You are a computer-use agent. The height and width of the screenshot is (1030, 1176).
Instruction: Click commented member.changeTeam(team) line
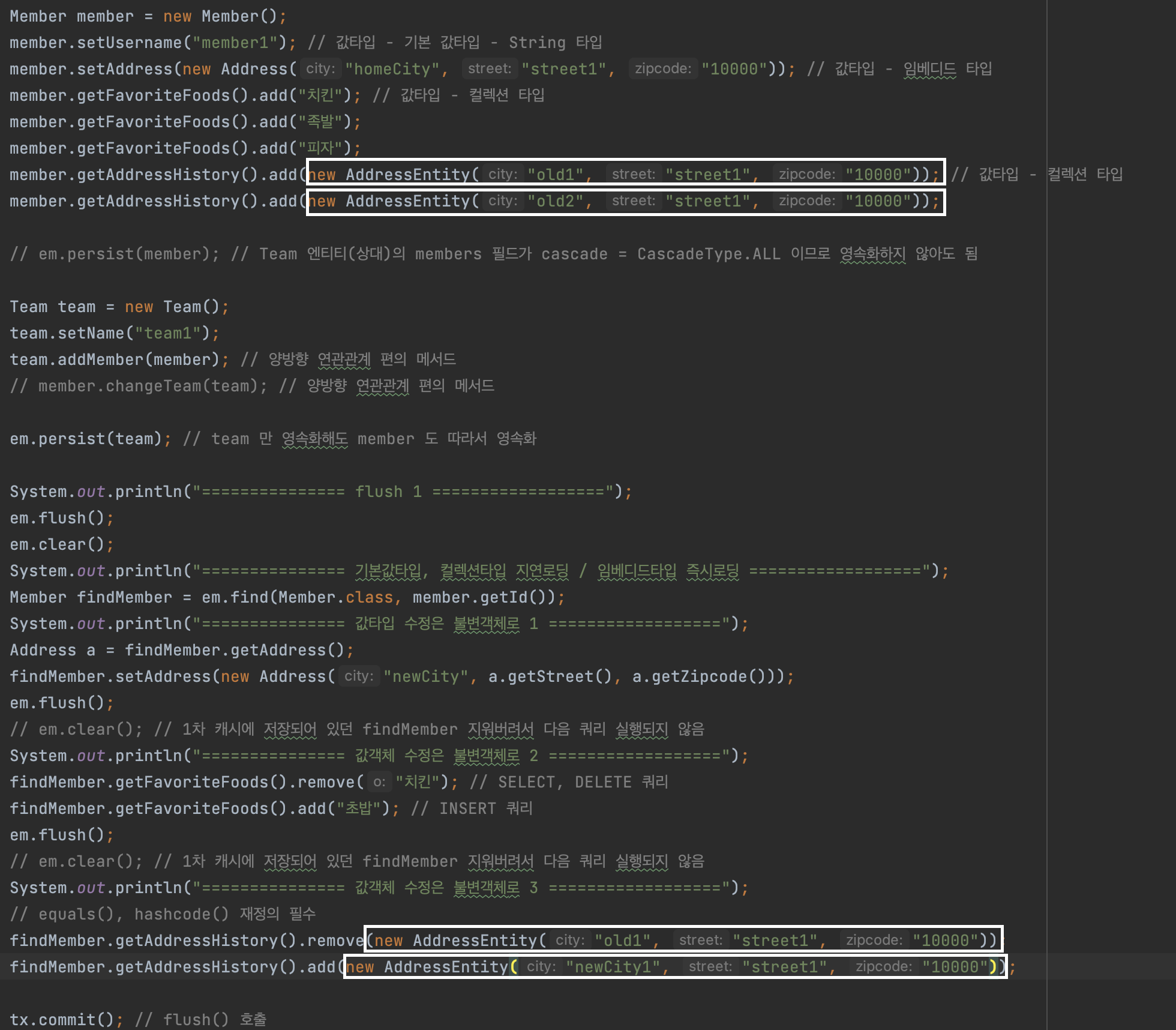[x=252, y=386]
